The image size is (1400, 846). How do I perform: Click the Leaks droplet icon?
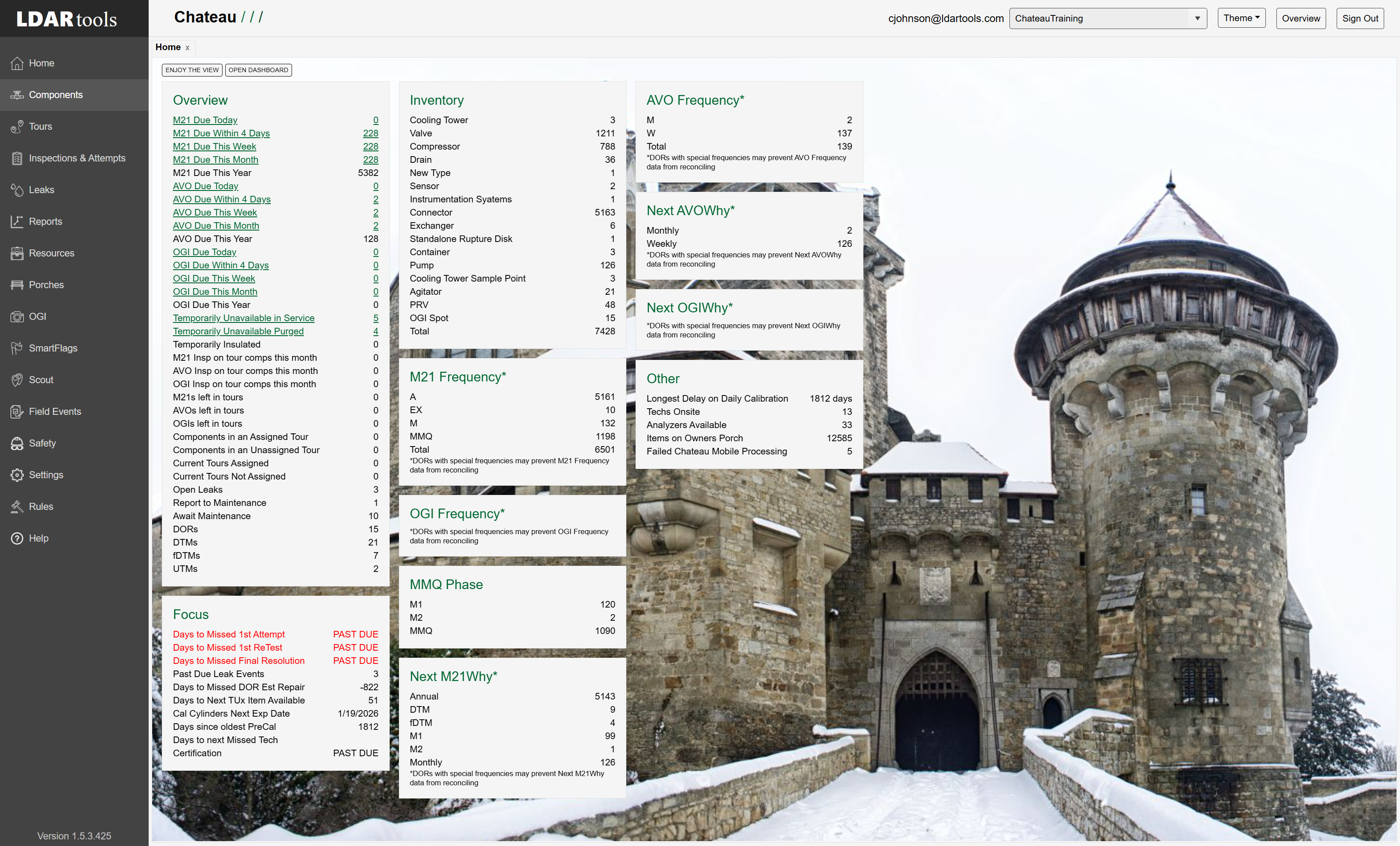coord(17,190)
